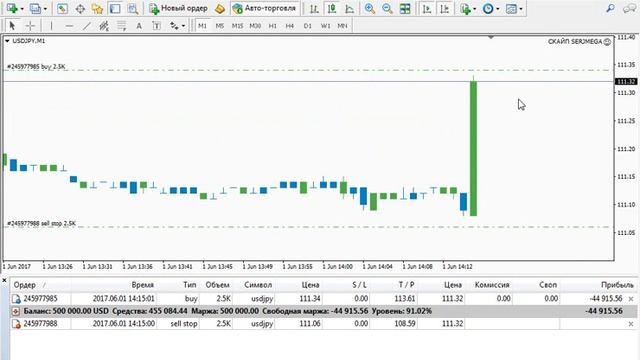Zoom in the chart
The width and height of the screenshot is (640, 360).
point(370,8)
